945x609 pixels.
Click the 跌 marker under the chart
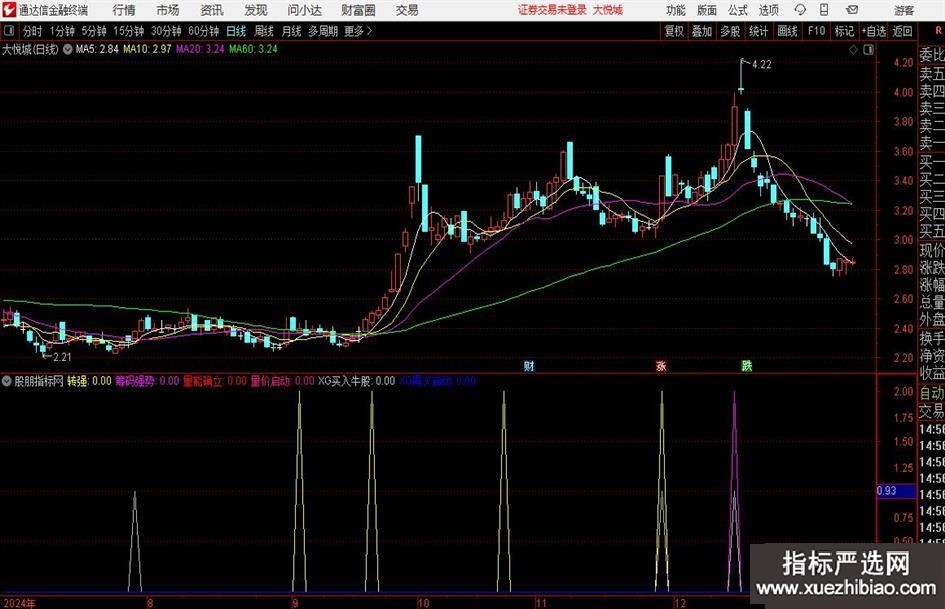pyautogui.click(x=747, y=366)
